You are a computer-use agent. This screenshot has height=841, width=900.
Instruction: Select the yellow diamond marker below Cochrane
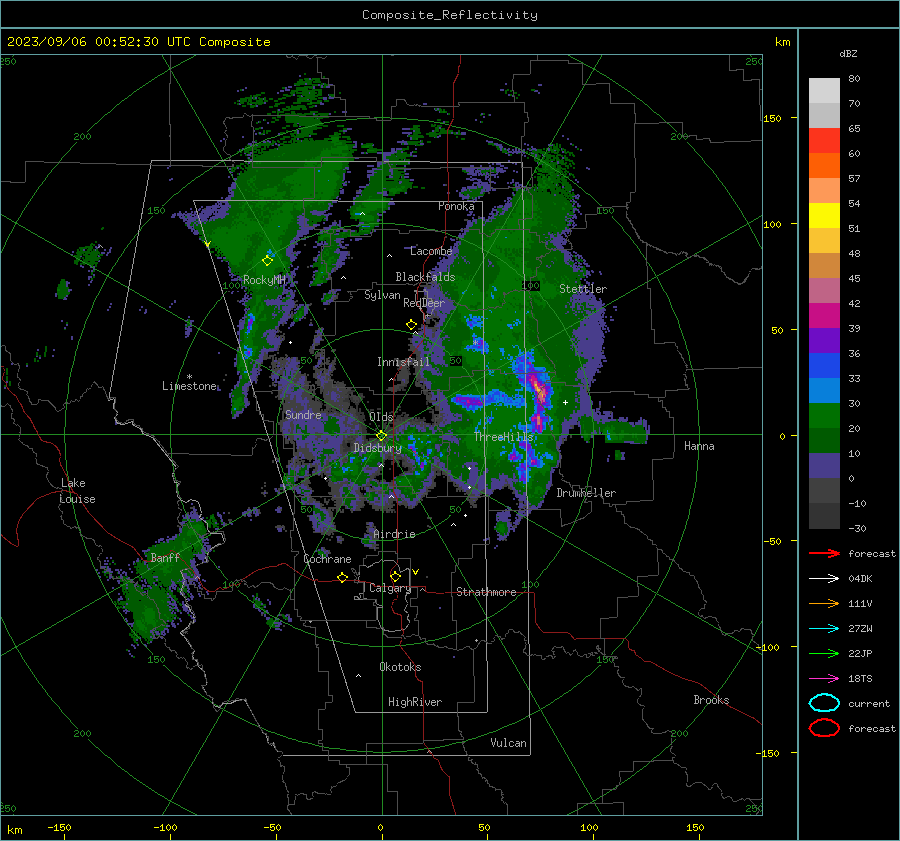pos(342,578)
